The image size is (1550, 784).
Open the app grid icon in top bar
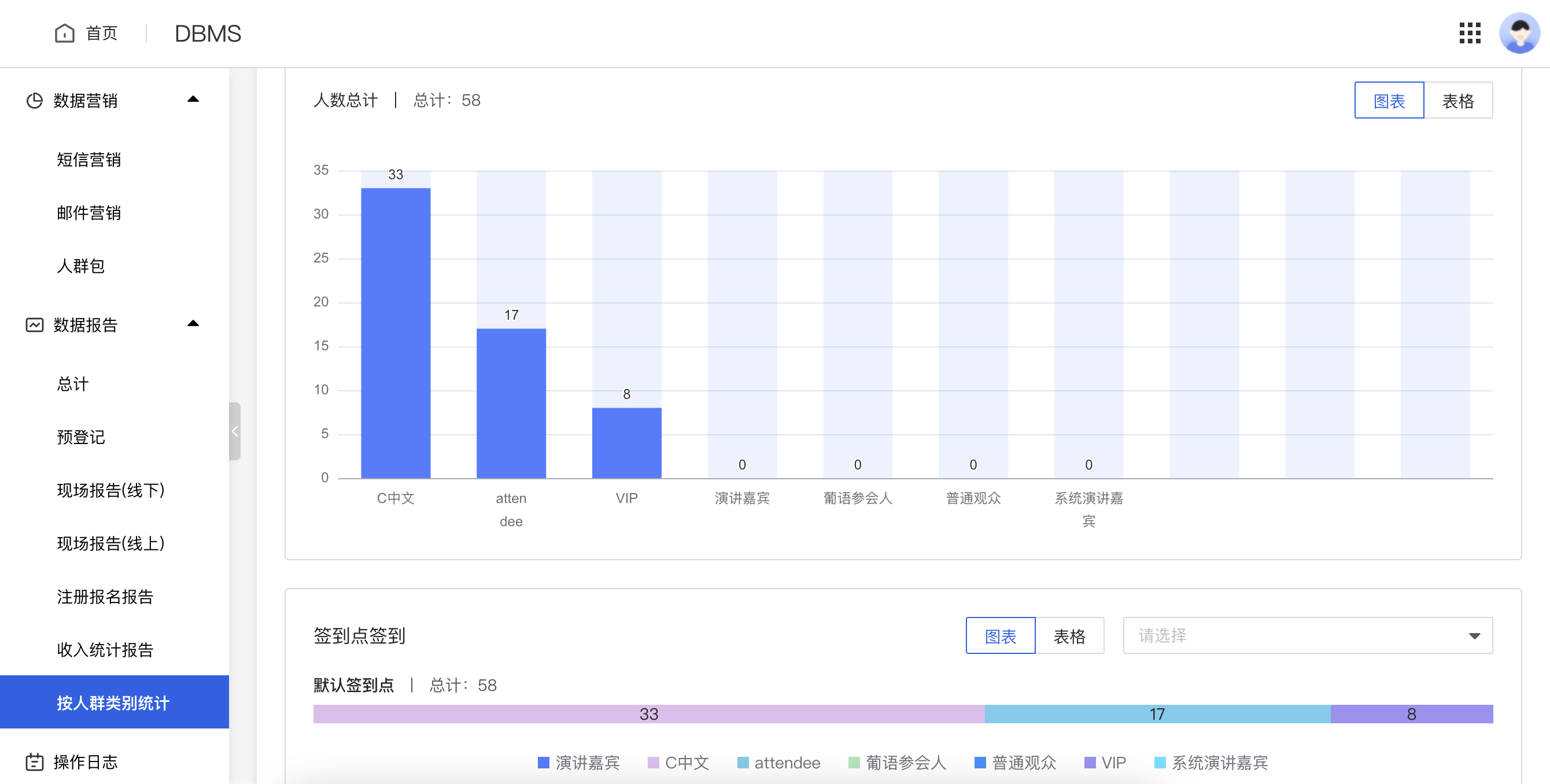tap(1470, 34)
